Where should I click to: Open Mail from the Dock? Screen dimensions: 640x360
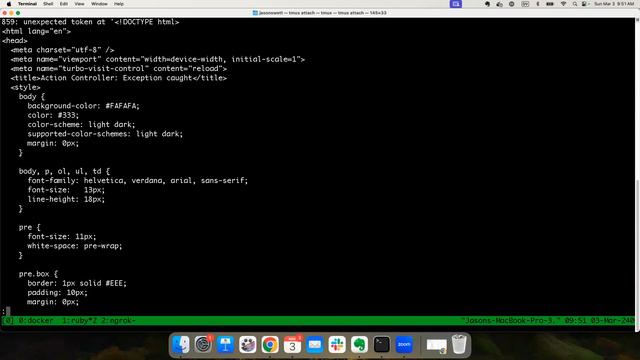click(315, 345)
